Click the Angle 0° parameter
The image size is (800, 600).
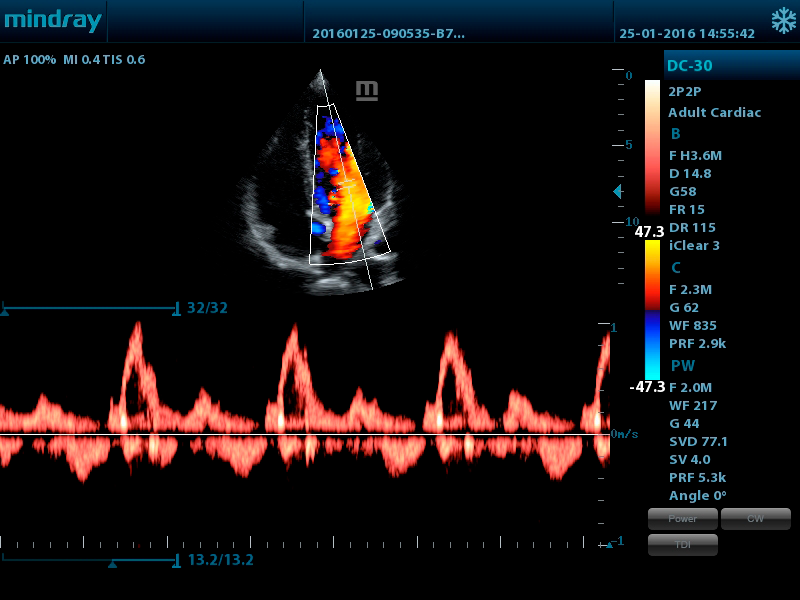(697, 495)
